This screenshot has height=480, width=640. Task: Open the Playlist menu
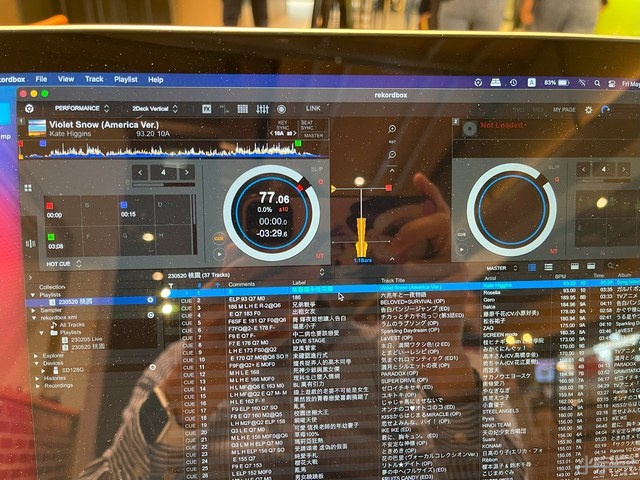[125, 79]
